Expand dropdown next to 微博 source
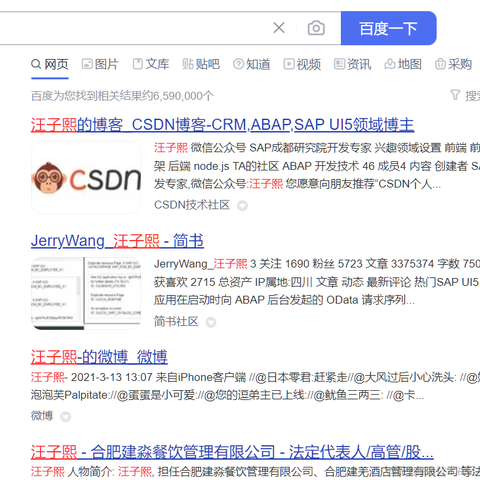This screenshot has width=480, height=480. (x=65, y=417)
